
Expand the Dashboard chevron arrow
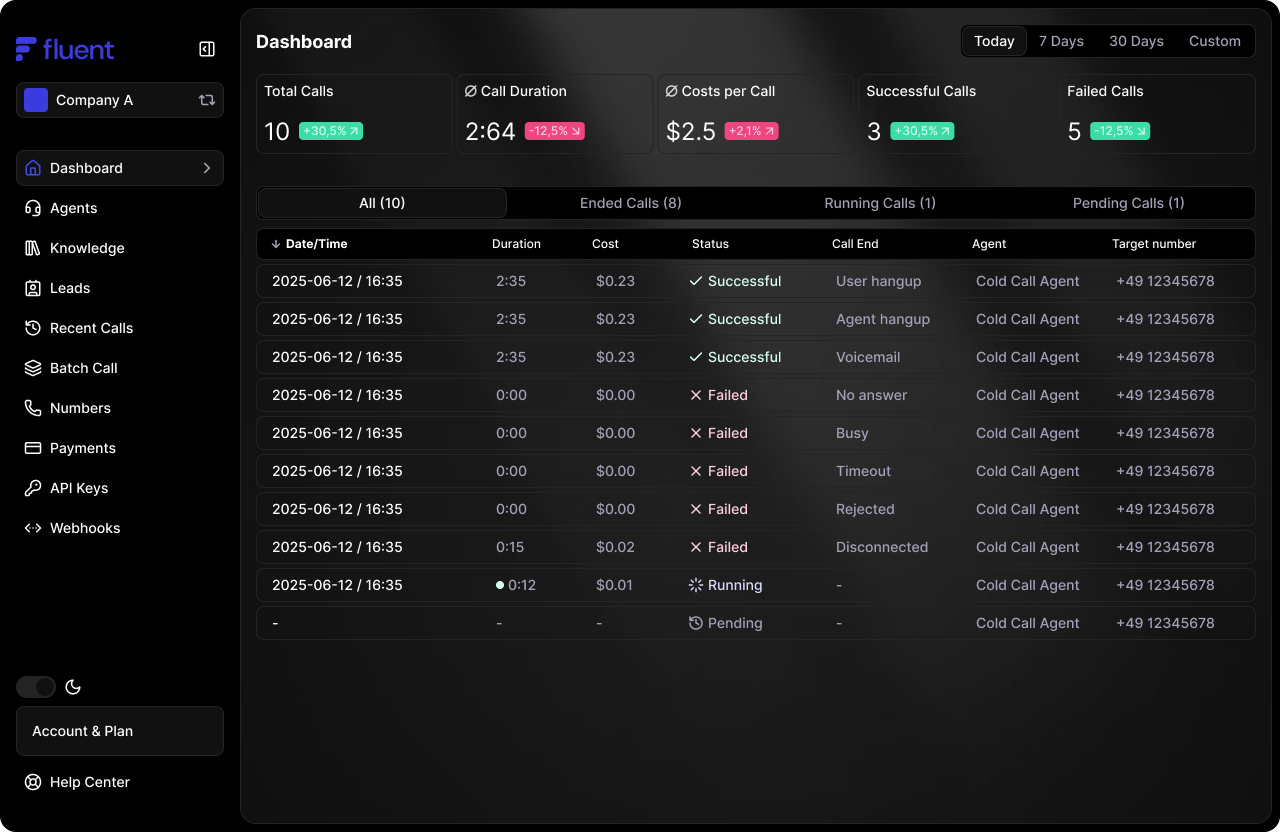(207, 168)
